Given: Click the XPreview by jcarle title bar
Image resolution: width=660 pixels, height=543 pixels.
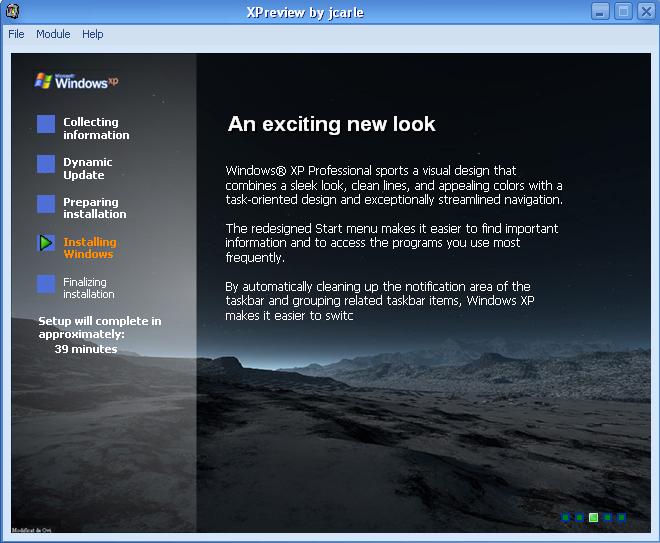Looking at the screenshot, I should point(305,12).
